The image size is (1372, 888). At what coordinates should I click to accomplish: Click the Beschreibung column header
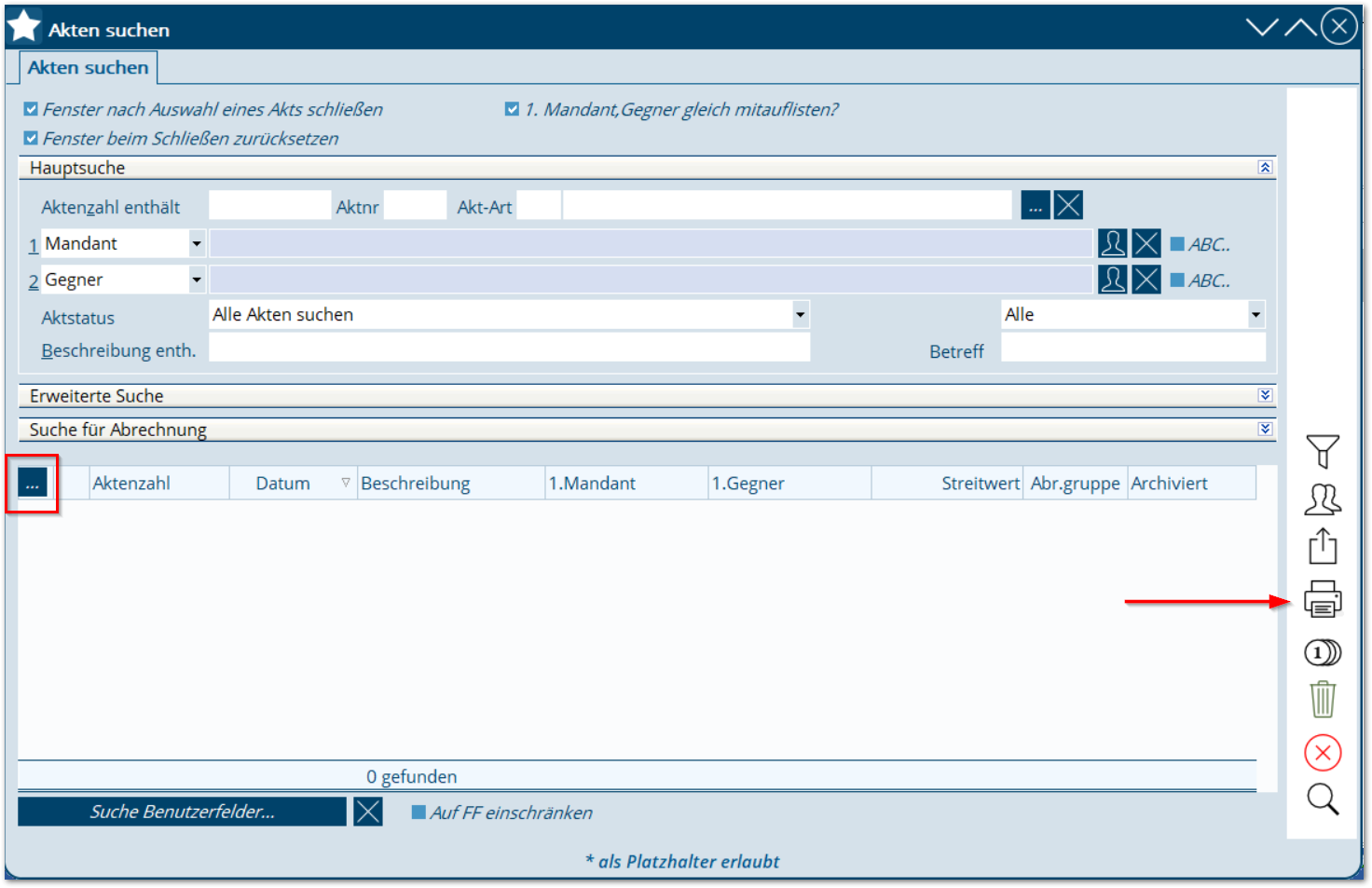click(x=451, y=483)
